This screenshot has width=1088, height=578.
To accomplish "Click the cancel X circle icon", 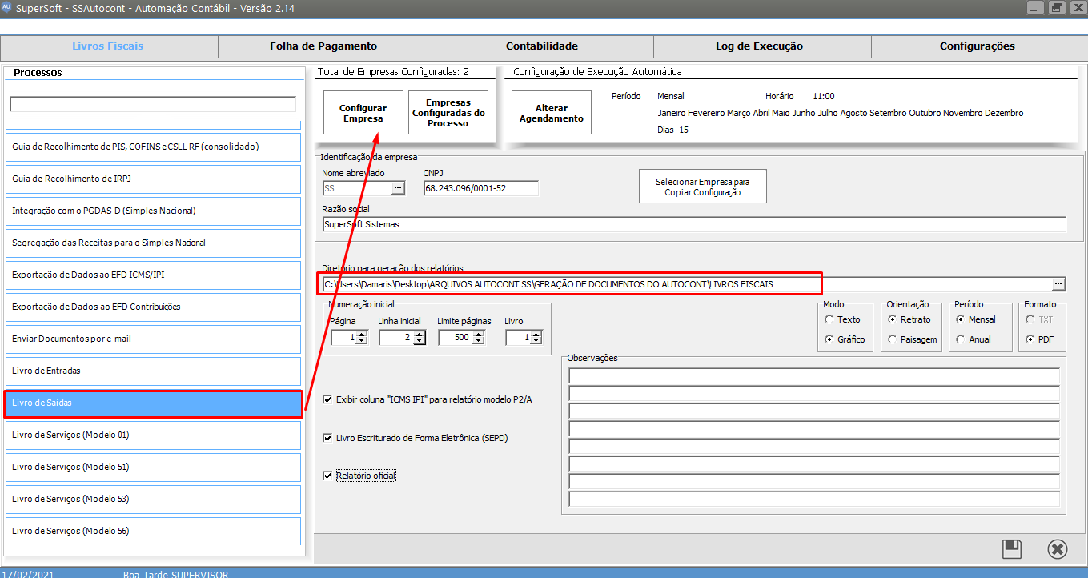I will (1057, 548).
